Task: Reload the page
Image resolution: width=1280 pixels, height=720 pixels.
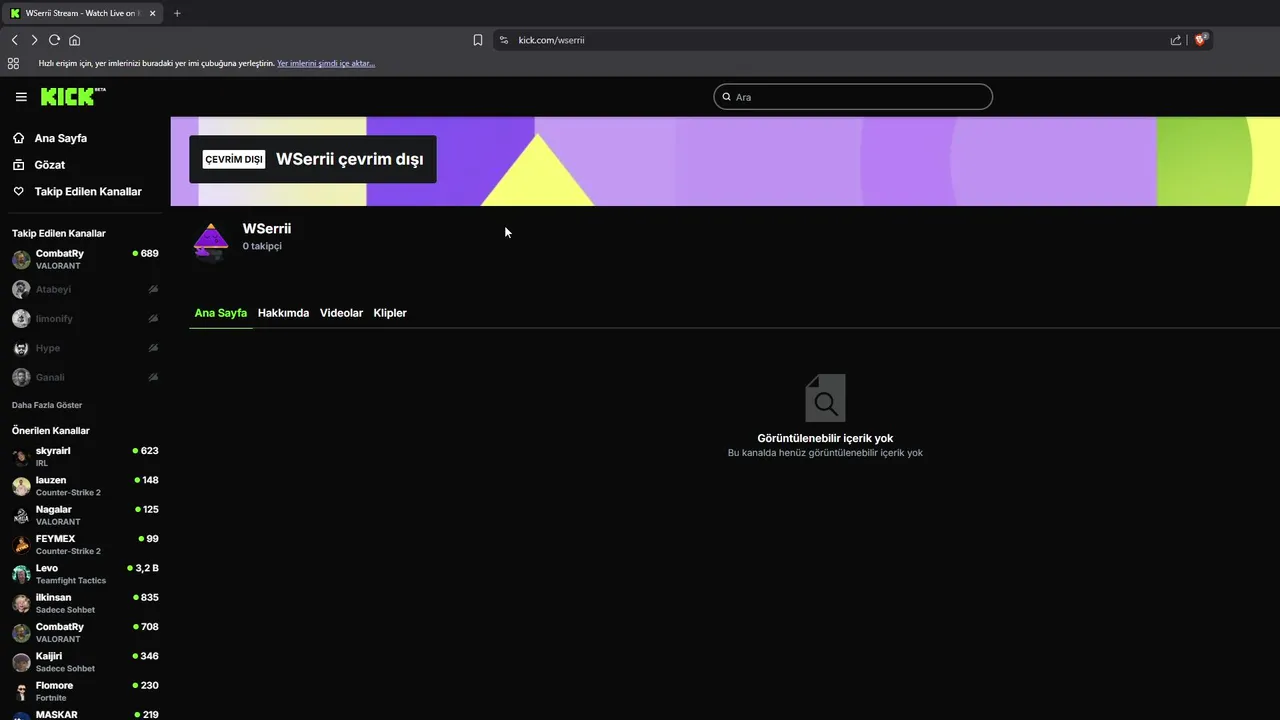Action: (x=54, y=40)
